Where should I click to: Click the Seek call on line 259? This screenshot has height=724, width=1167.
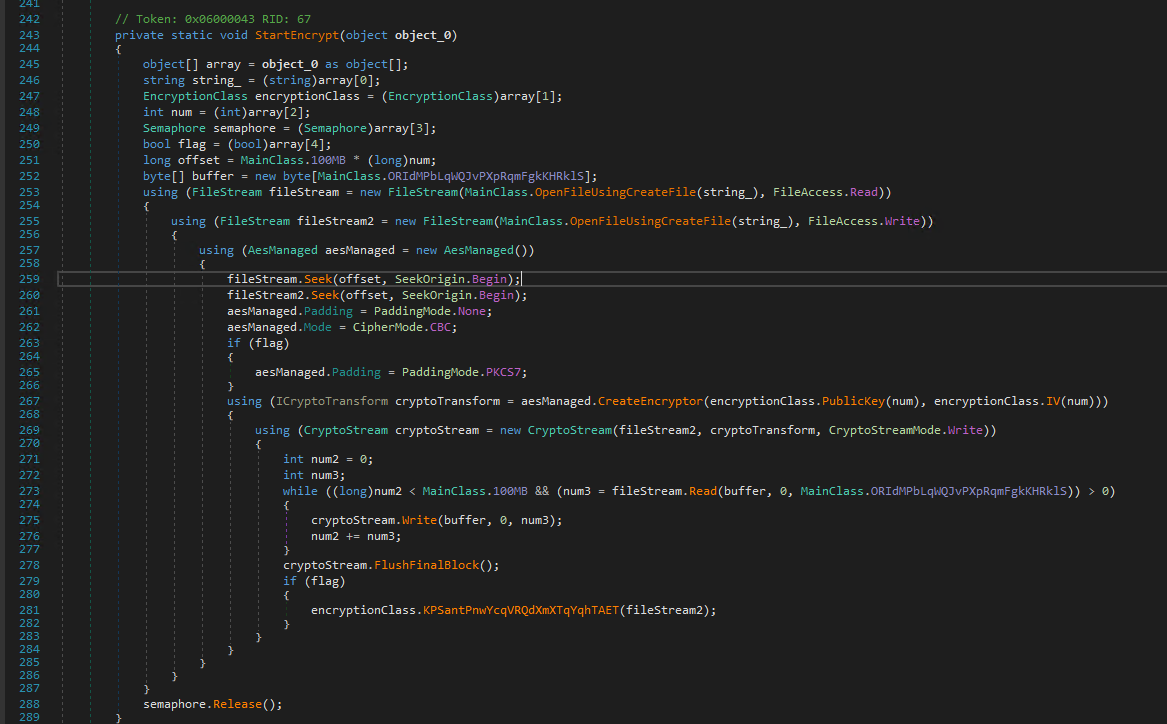[x=318, y=280]
